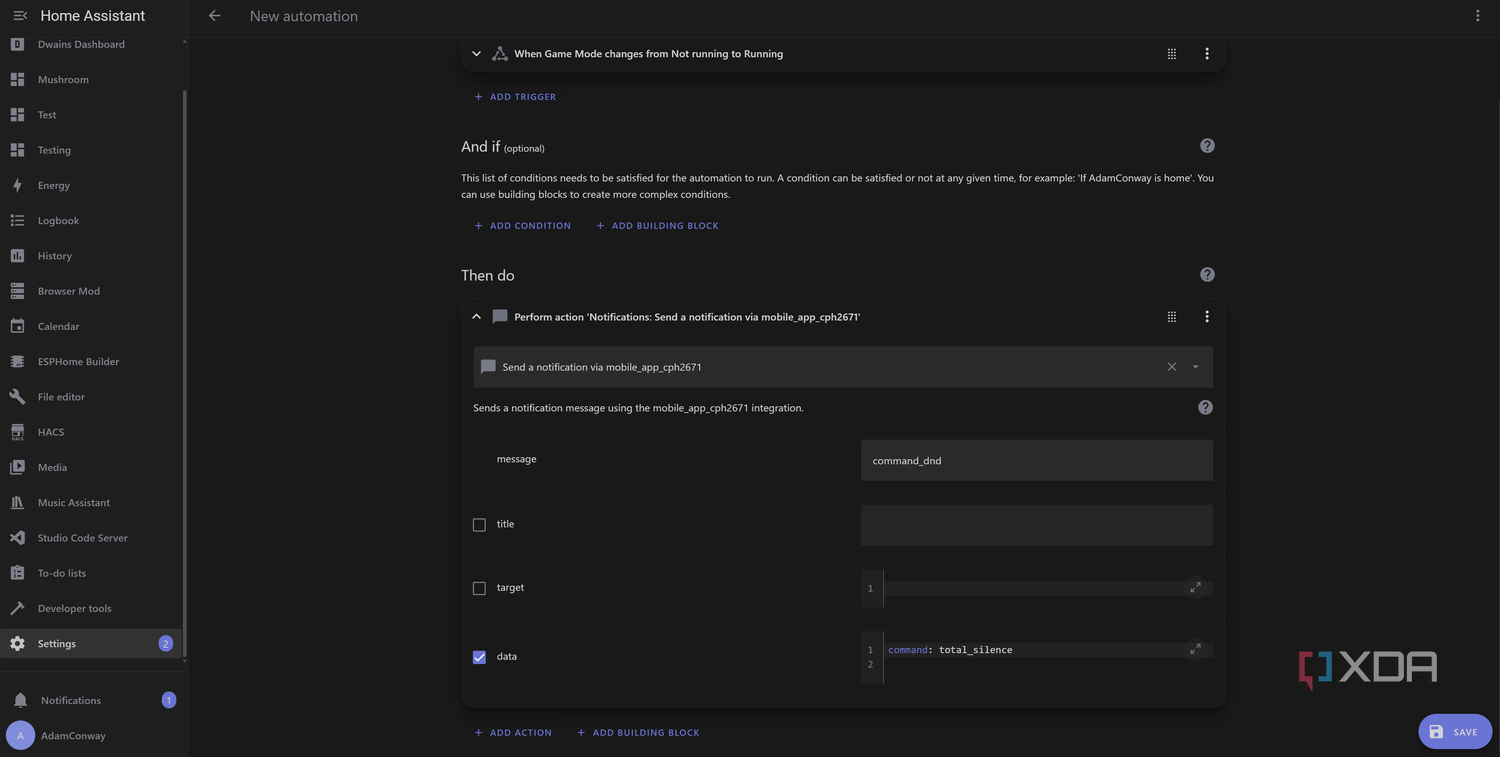Image resolution: width=1500 pixels, height=757 pixels.
Task: Open Studio Code Server in the sidebar
Action: coord(92,538)
